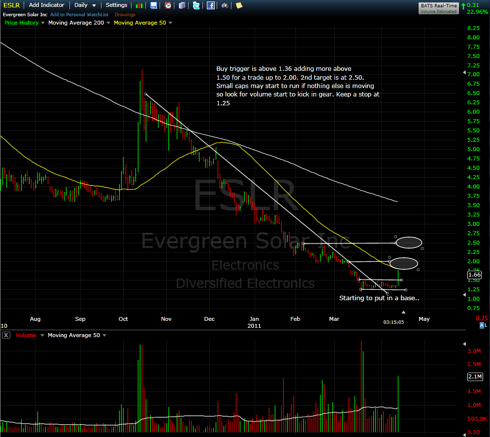Save chart with the floppy disk icon

(x=153, y=5)
